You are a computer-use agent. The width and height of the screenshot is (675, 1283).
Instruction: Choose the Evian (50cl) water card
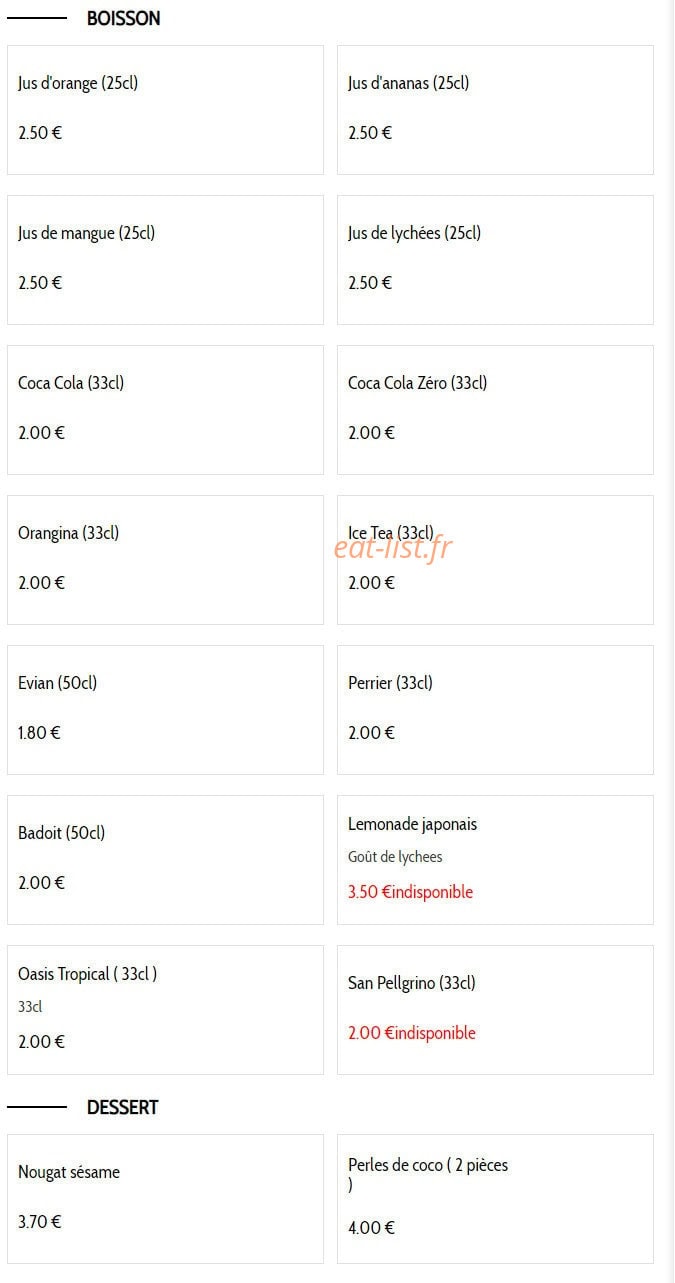(165, 710)
